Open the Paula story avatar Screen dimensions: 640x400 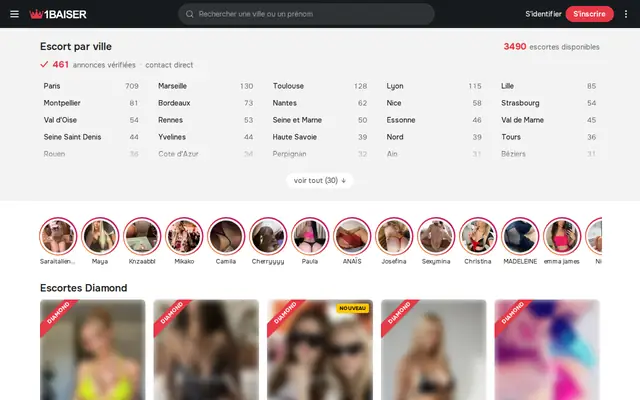point(310,236)
